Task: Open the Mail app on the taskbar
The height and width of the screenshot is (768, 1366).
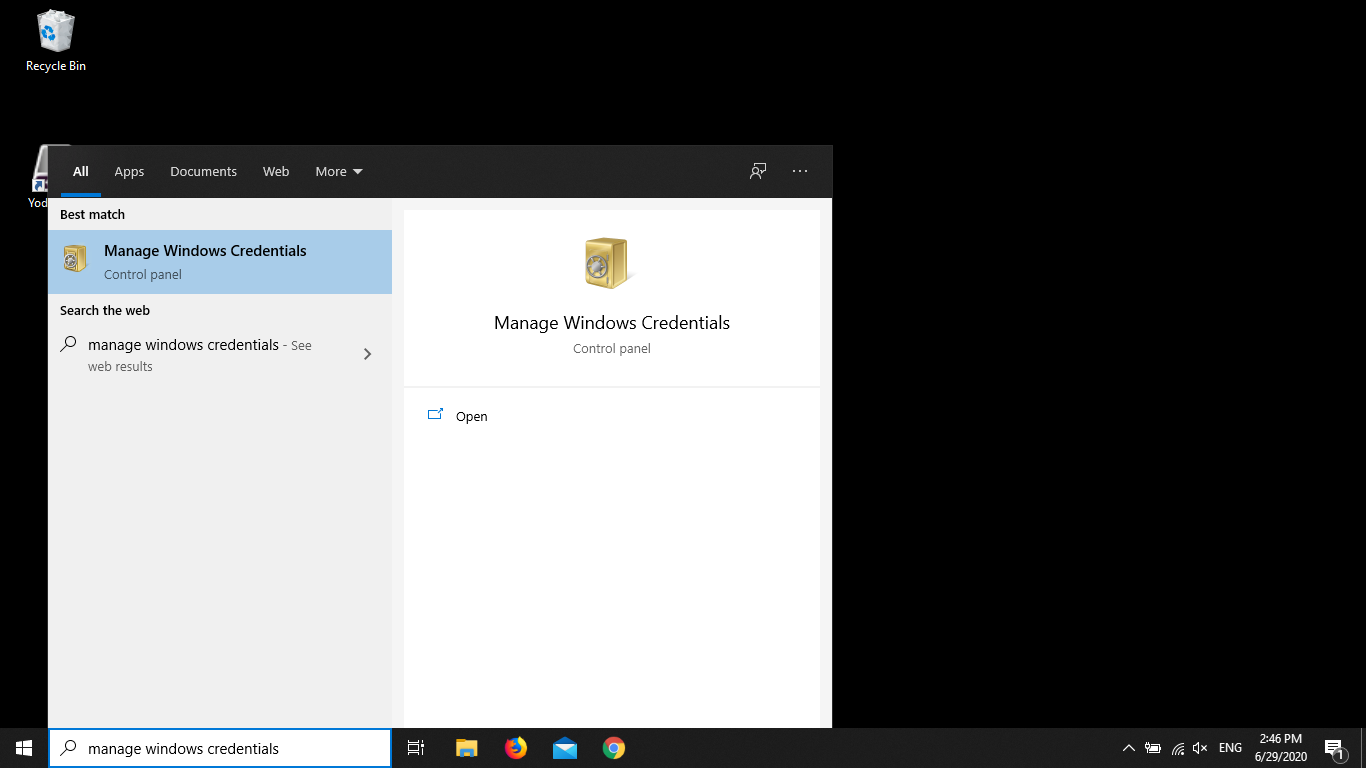Action: tap(565, 748)
